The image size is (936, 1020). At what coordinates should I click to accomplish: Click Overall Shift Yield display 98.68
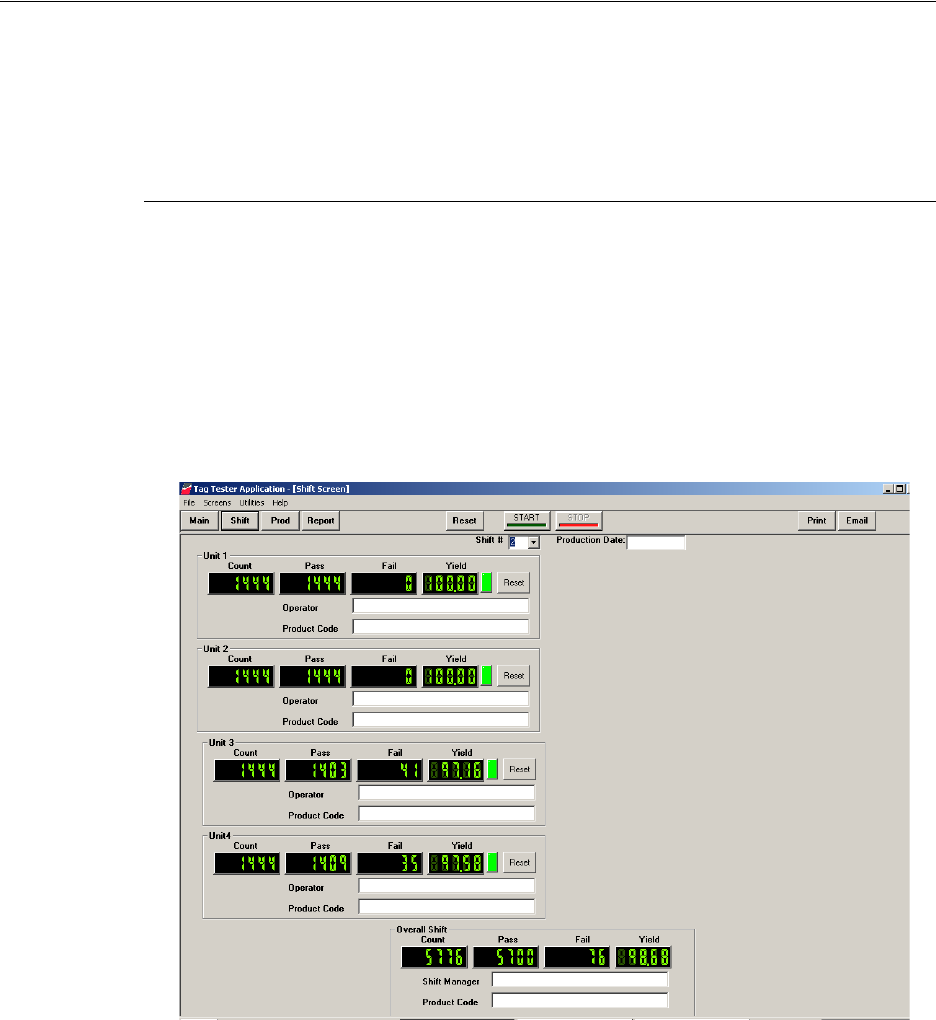click(644, 957)
